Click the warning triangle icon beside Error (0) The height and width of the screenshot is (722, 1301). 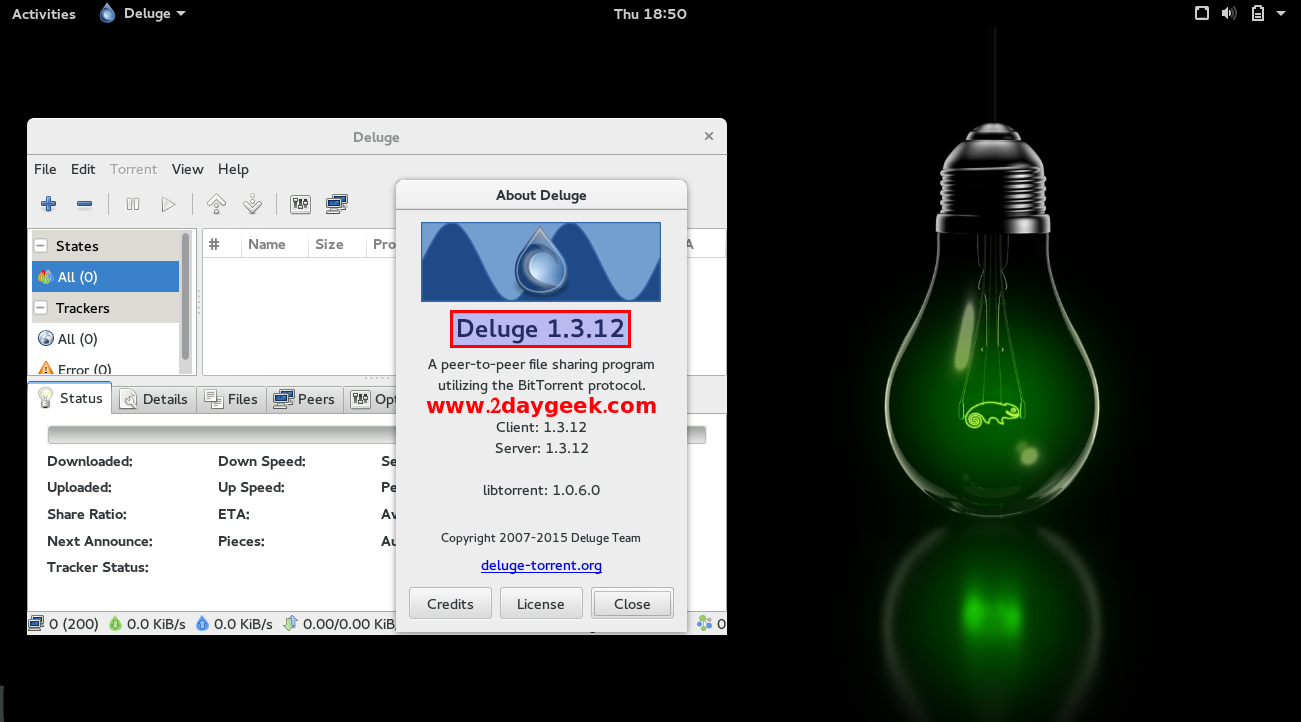click(x=45, y=369)
